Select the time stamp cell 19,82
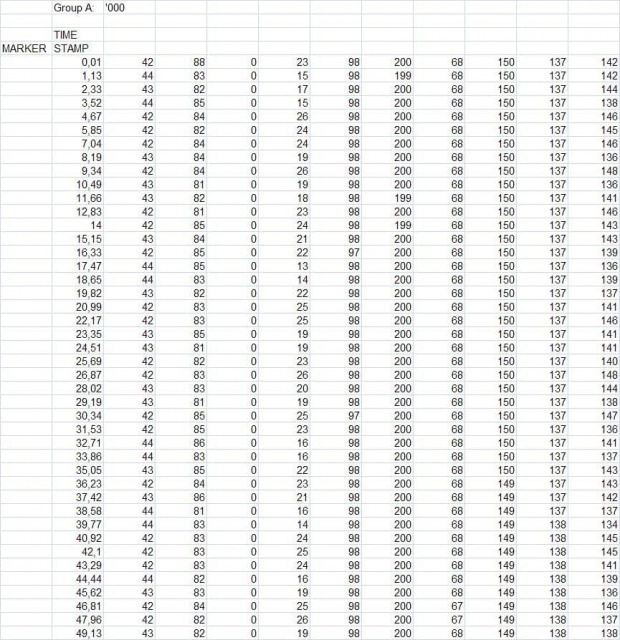This screenshot has width=620, height=640. coord(78,293)
